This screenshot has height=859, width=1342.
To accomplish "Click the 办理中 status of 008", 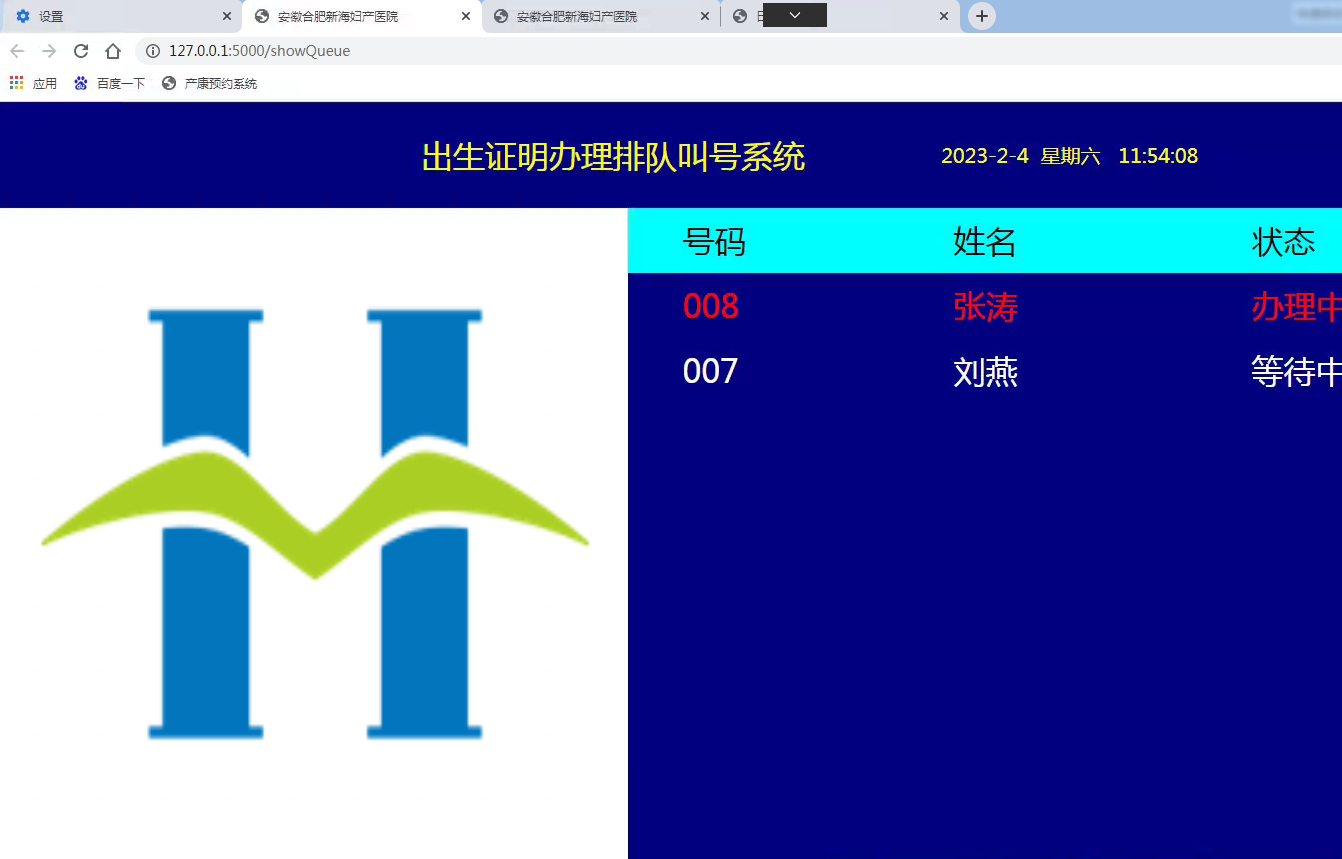I will coord(1296,307).
